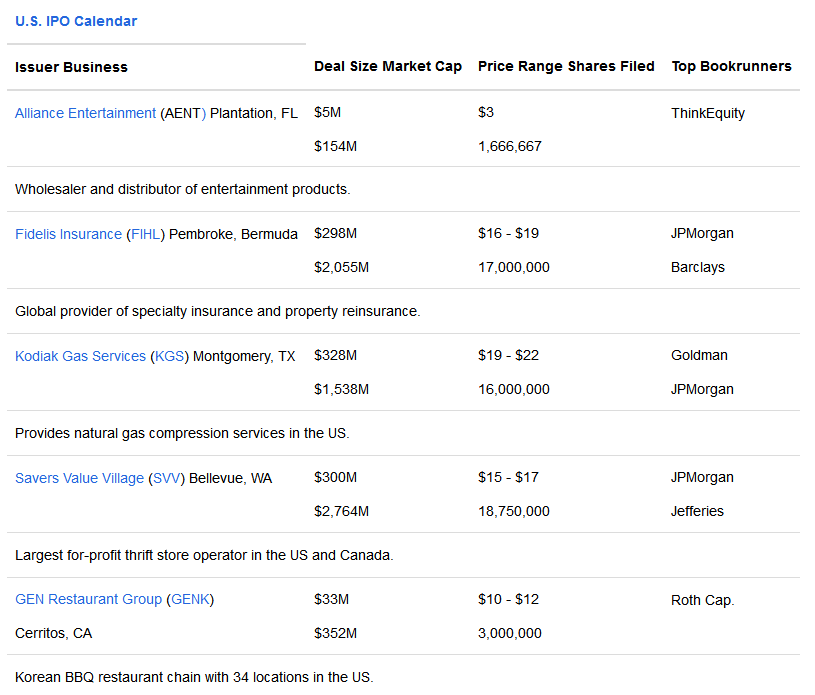Select the $154M market cap value

click(x=335, y=147)
